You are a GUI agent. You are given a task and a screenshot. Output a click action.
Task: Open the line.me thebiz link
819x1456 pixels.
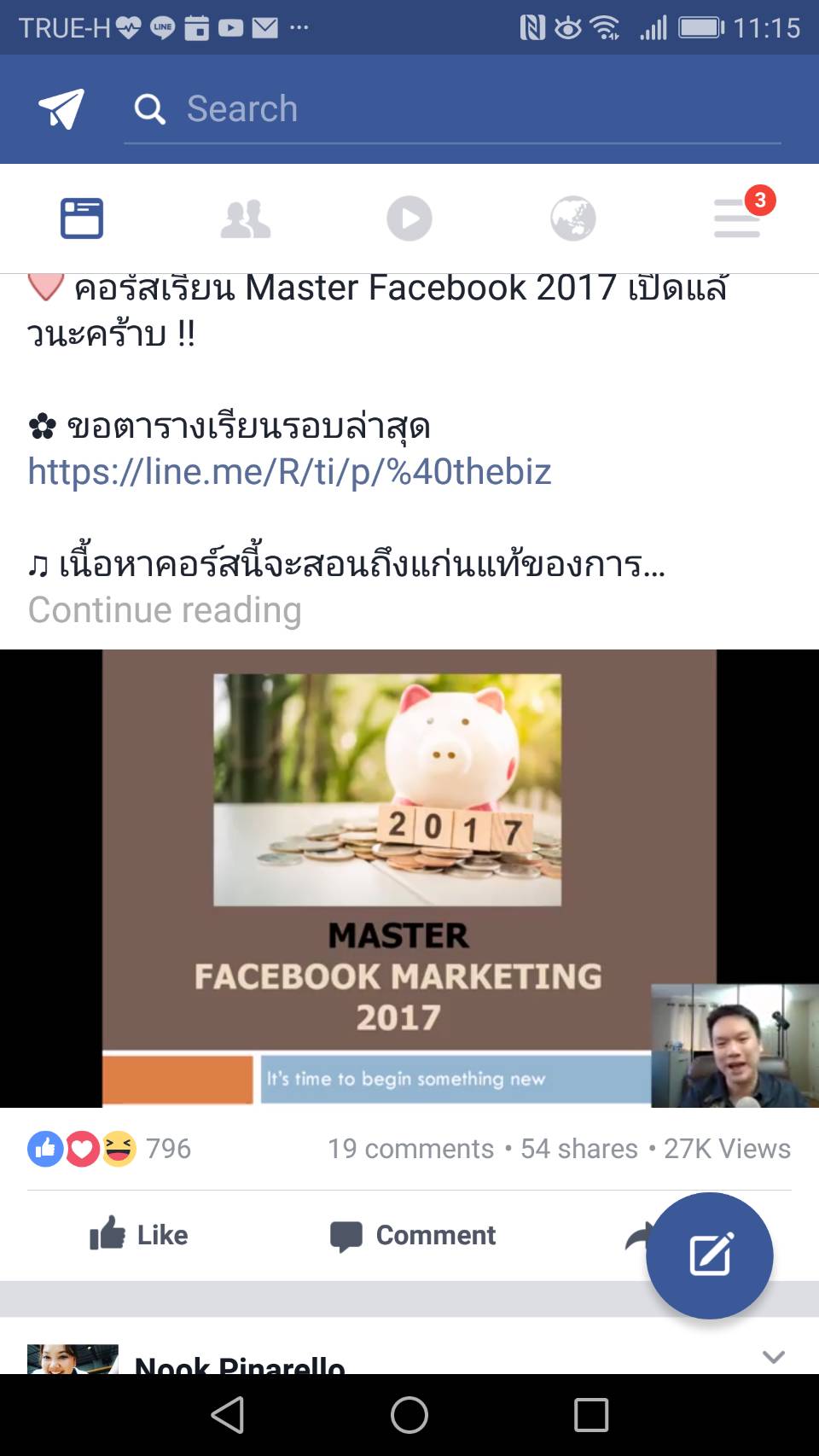pyautogui.click(x=289, y=471)
